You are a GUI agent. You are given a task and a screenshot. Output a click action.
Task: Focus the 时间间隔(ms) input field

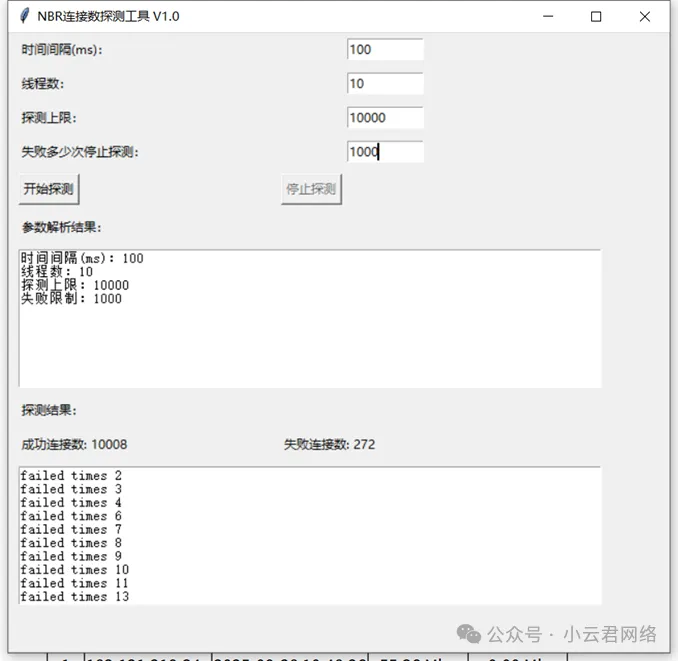coord(385,50)
